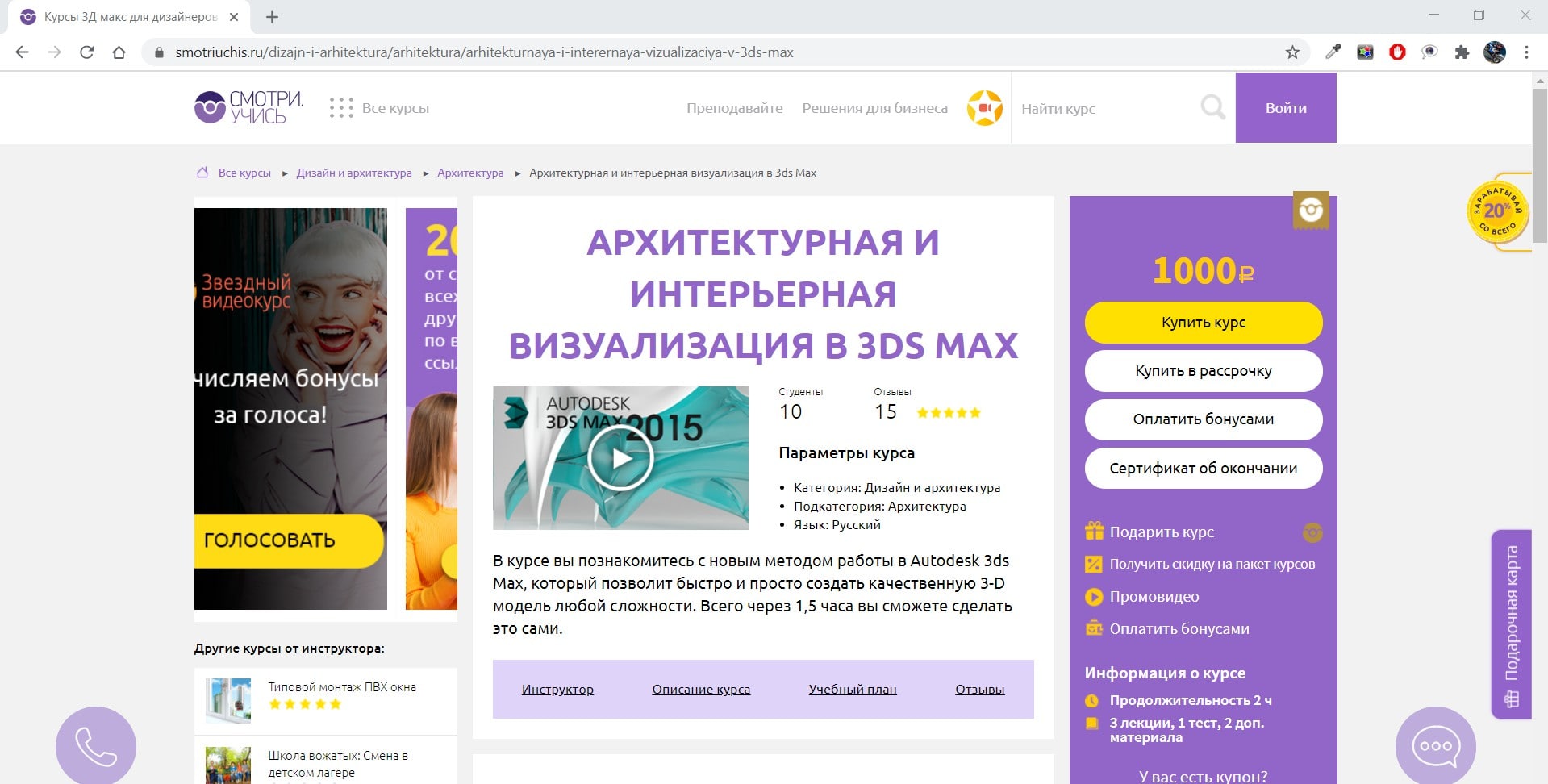1548x784 pixels.
Task: Click the phone callback widget
Action: tap(96, 747)
